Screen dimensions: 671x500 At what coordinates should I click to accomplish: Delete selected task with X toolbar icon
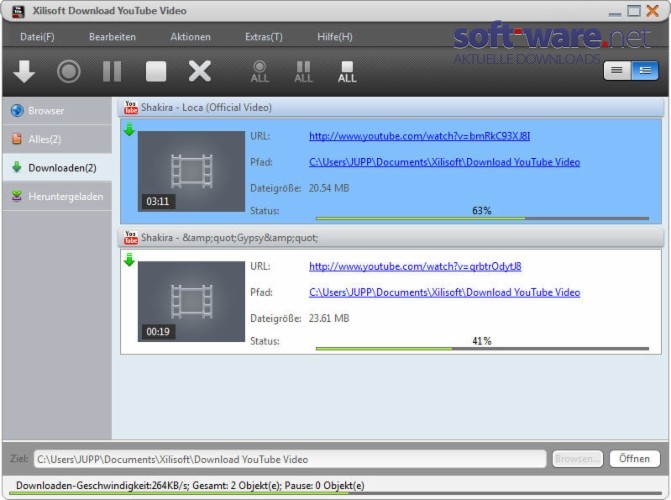(200, 71)
